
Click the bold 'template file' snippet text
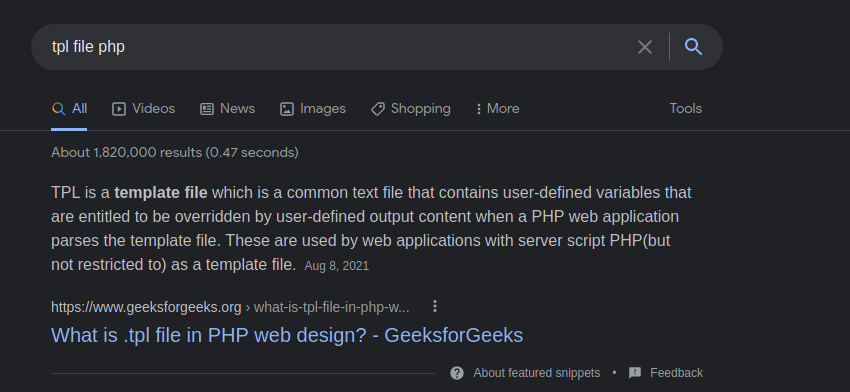160,193
